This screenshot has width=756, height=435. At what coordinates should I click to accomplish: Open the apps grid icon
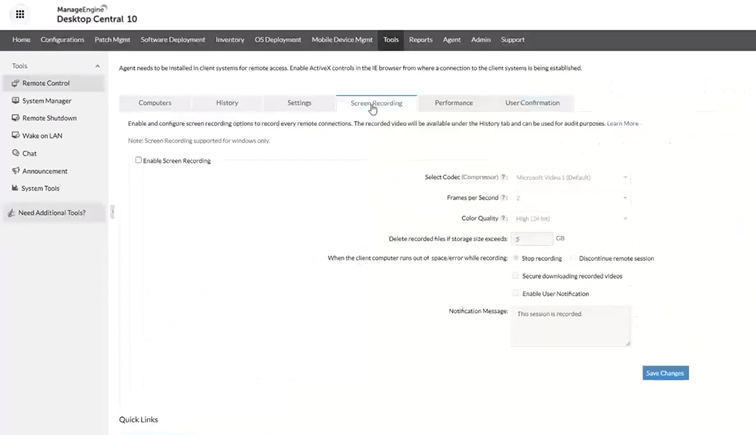pos(19,14)
